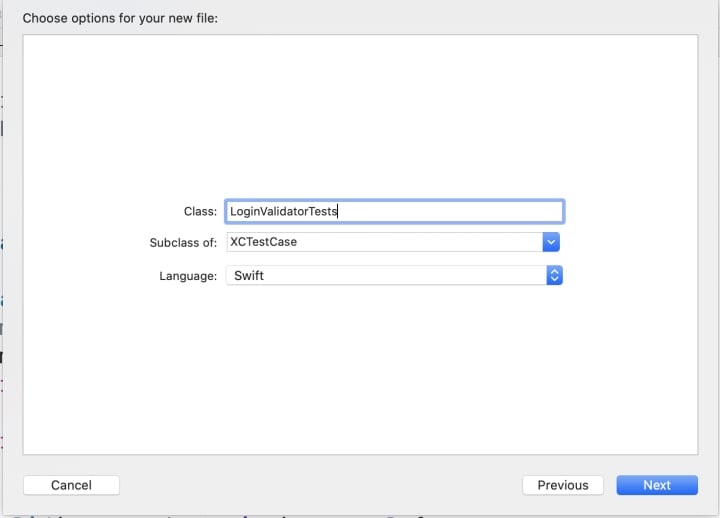This screenshot has height=518, width=720.
Task: Expand the Subclass of dropdown arrow
Action: point(551,242)
